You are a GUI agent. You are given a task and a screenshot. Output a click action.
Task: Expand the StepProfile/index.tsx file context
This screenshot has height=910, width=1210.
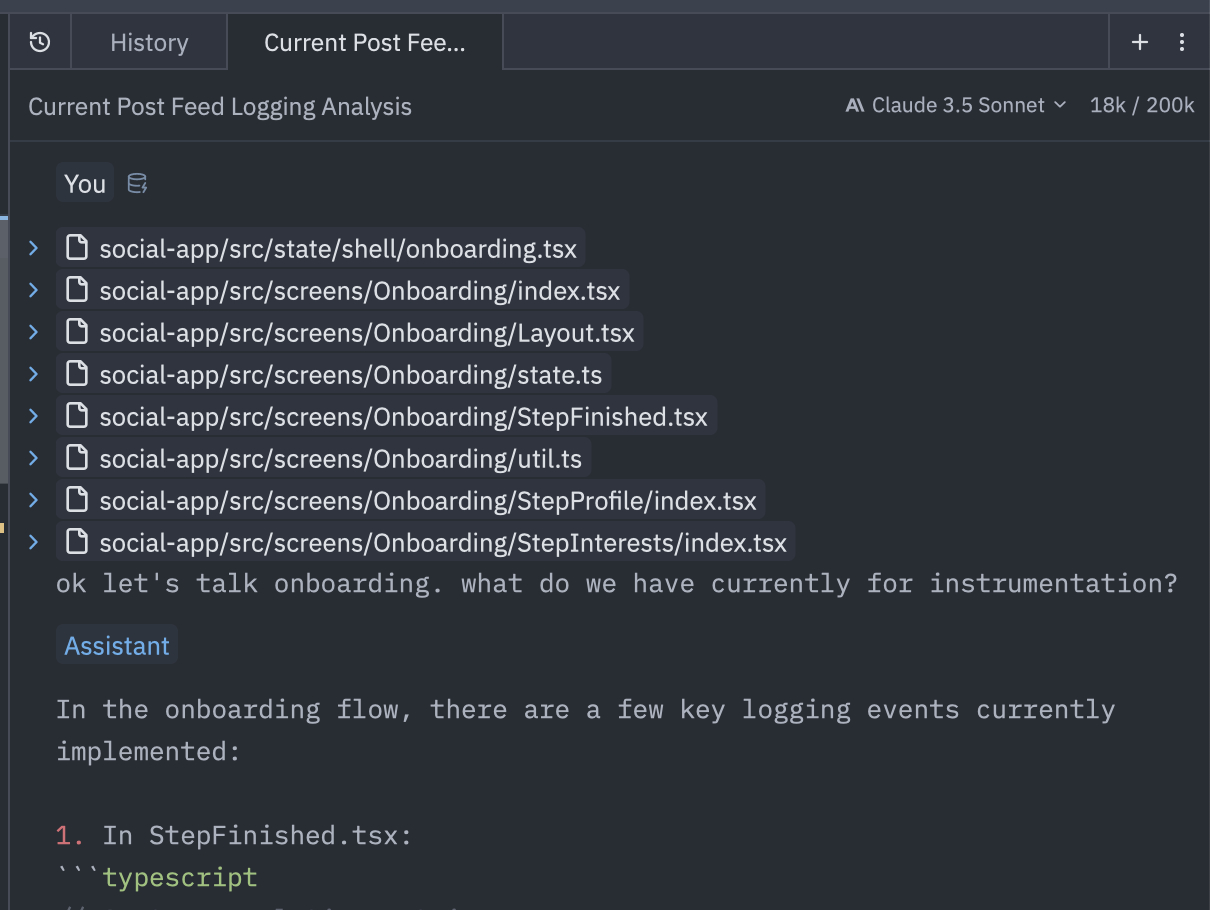[33, 500]
